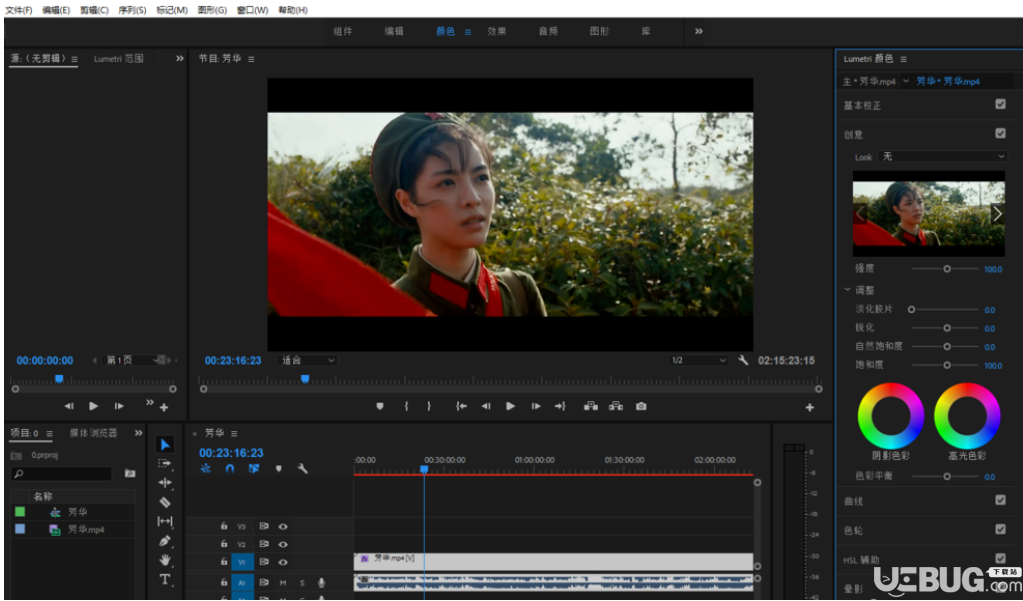Switch to 媒体浏览器 tab
The height and width of the screenshot is (601, 1023).
(93, 433)
